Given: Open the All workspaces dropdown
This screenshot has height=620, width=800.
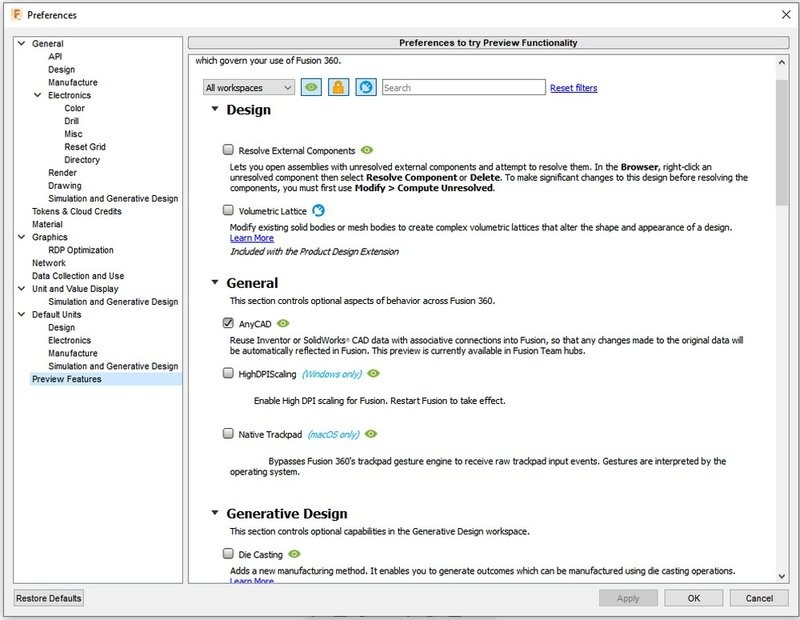Looking at the screenshot, I should pos(249,88).
